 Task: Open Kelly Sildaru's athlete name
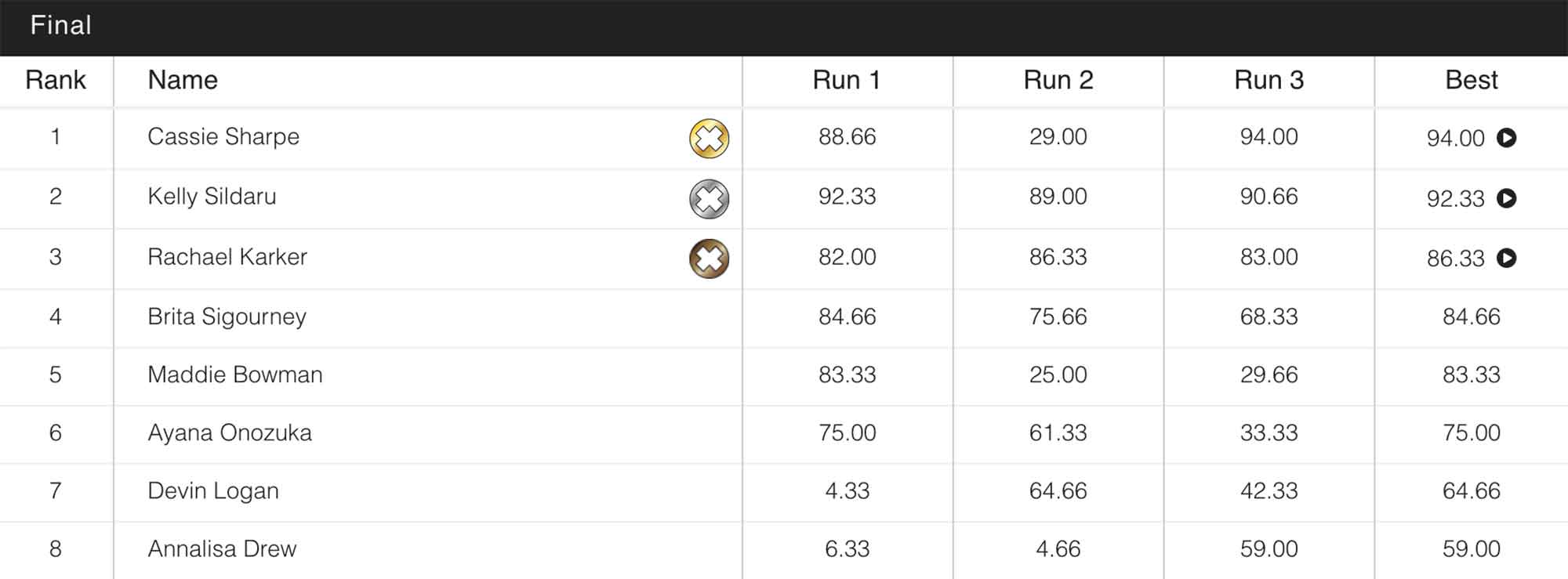click(212, 197)
